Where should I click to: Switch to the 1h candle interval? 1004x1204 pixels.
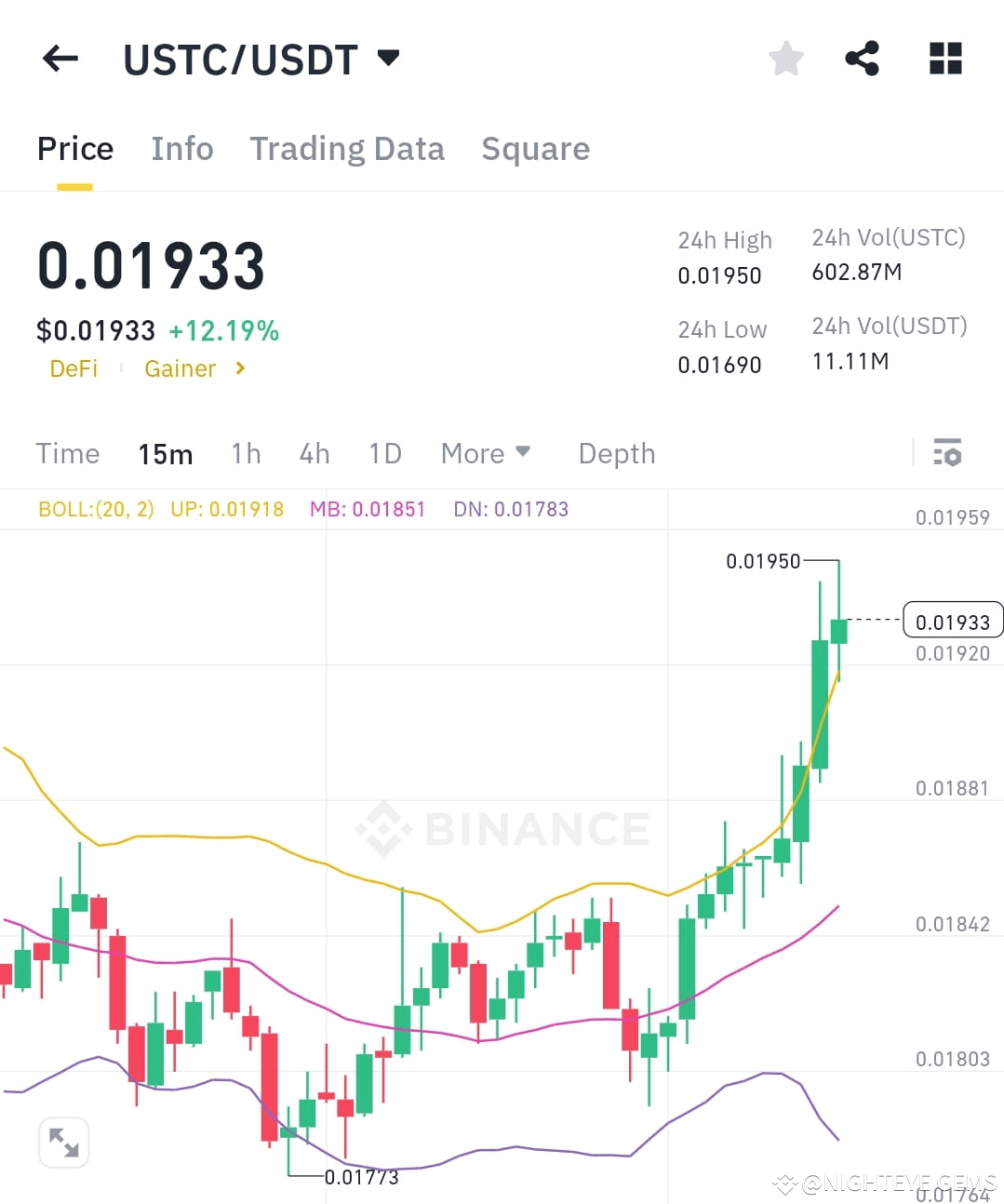point(245,453)
